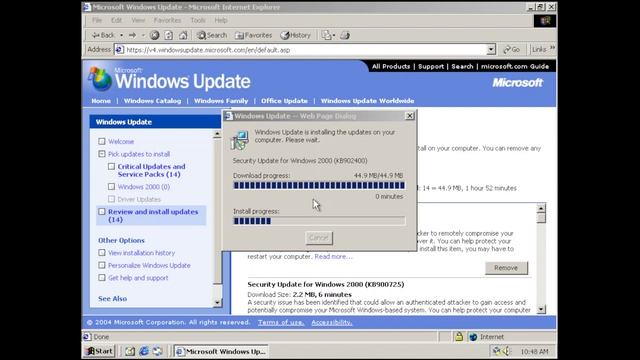The image size is (640, 360).
Task: Open the Favorites menu
Action: (x=167, y=20)
